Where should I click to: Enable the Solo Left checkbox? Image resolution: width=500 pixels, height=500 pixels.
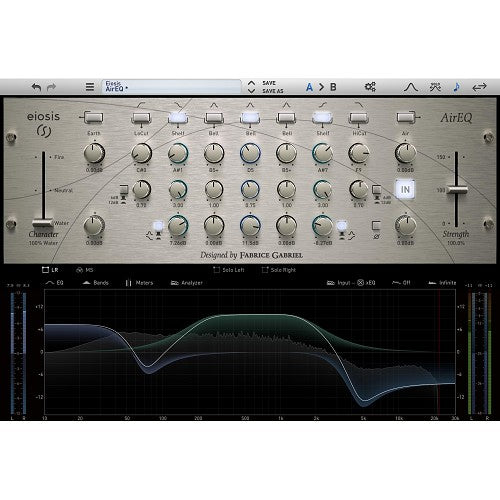pos(229,270)
